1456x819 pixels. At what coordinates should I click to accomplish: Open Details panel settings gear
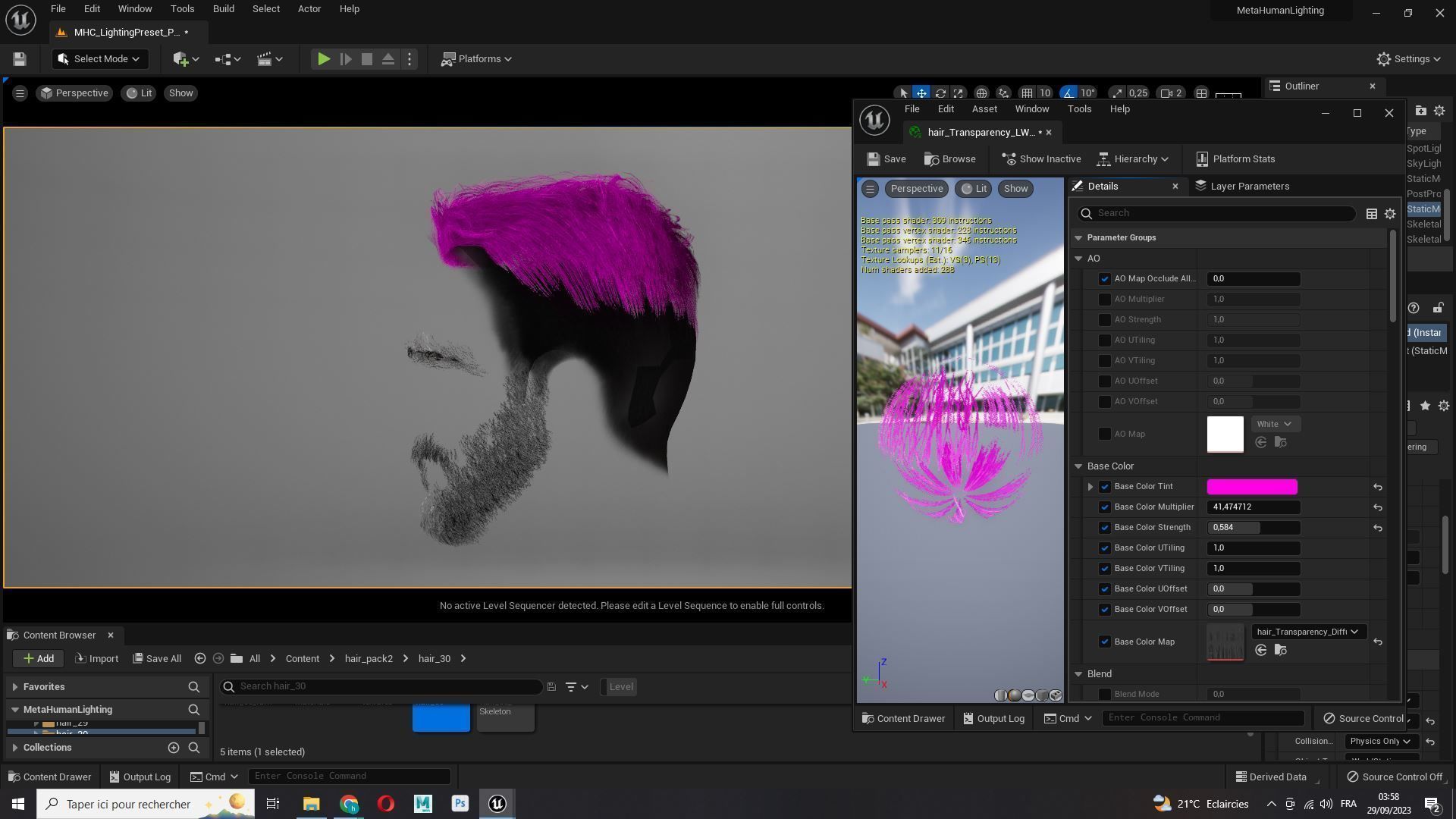[1390, 214]
